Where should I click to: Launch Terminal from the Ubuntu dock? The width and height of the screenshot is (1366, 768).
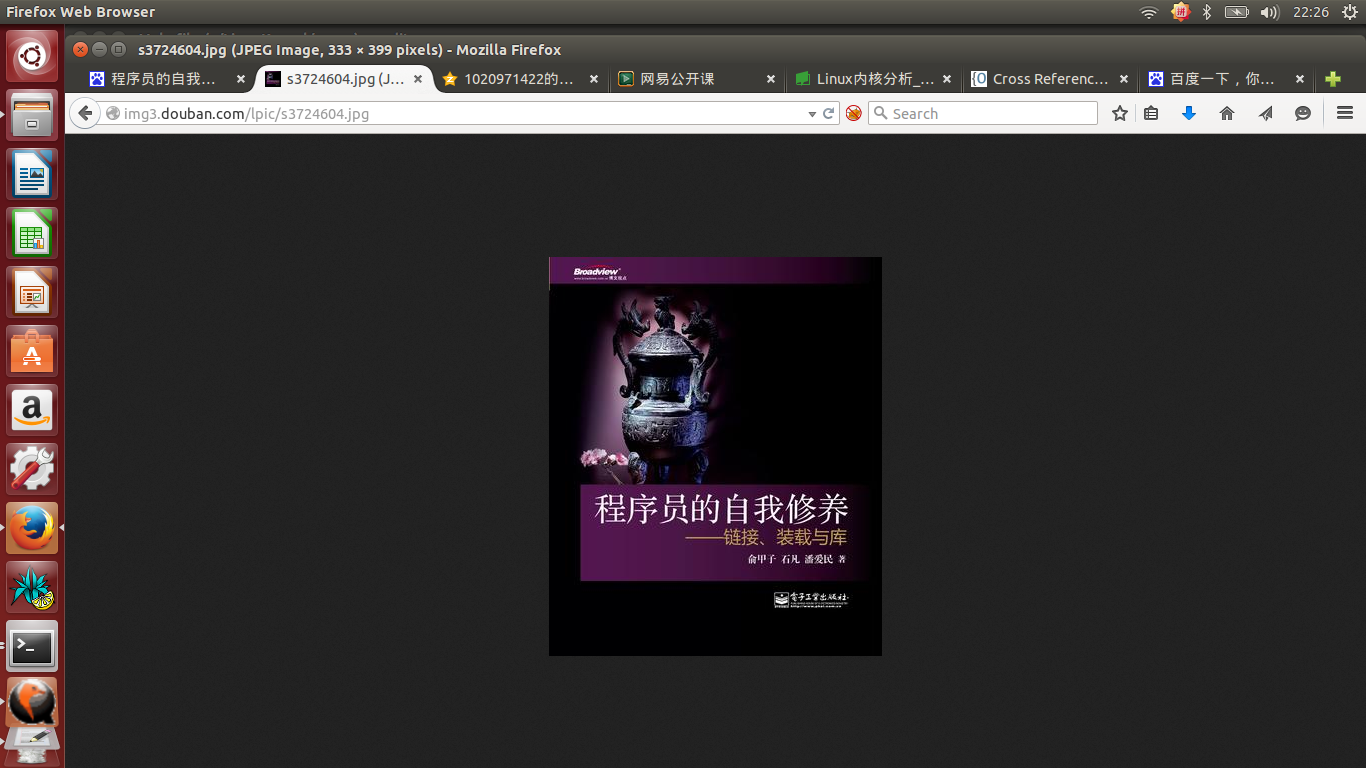pyautogui.click(x=32, y=646)
